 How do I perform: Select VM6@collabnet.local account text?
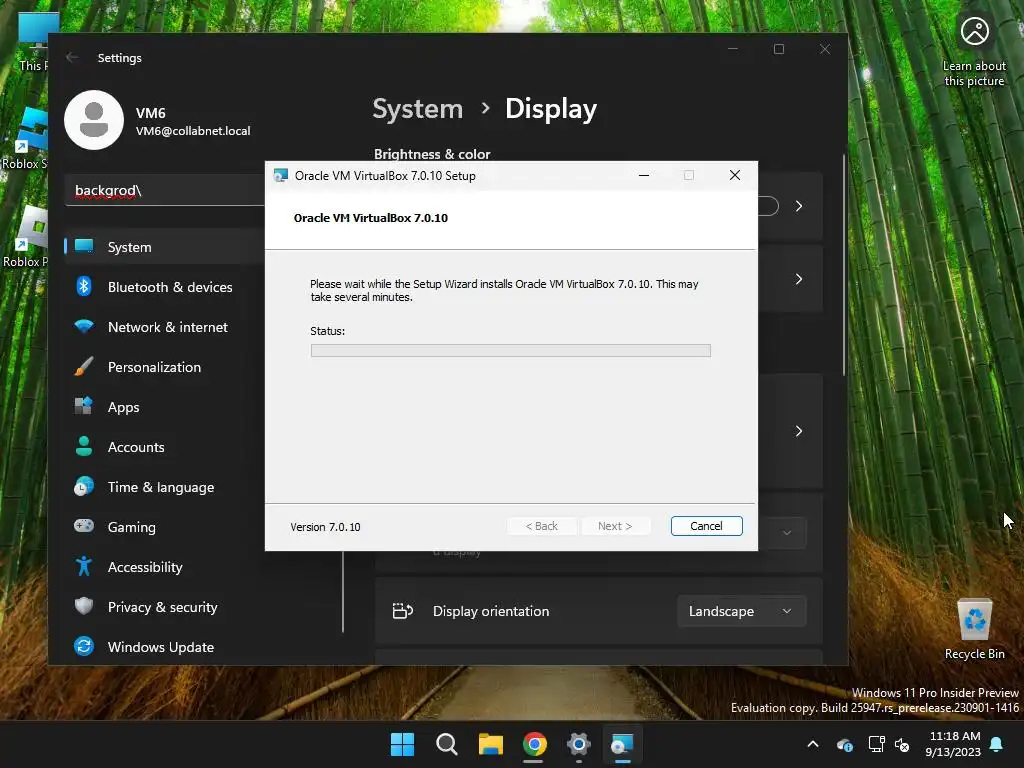(193, 131)
